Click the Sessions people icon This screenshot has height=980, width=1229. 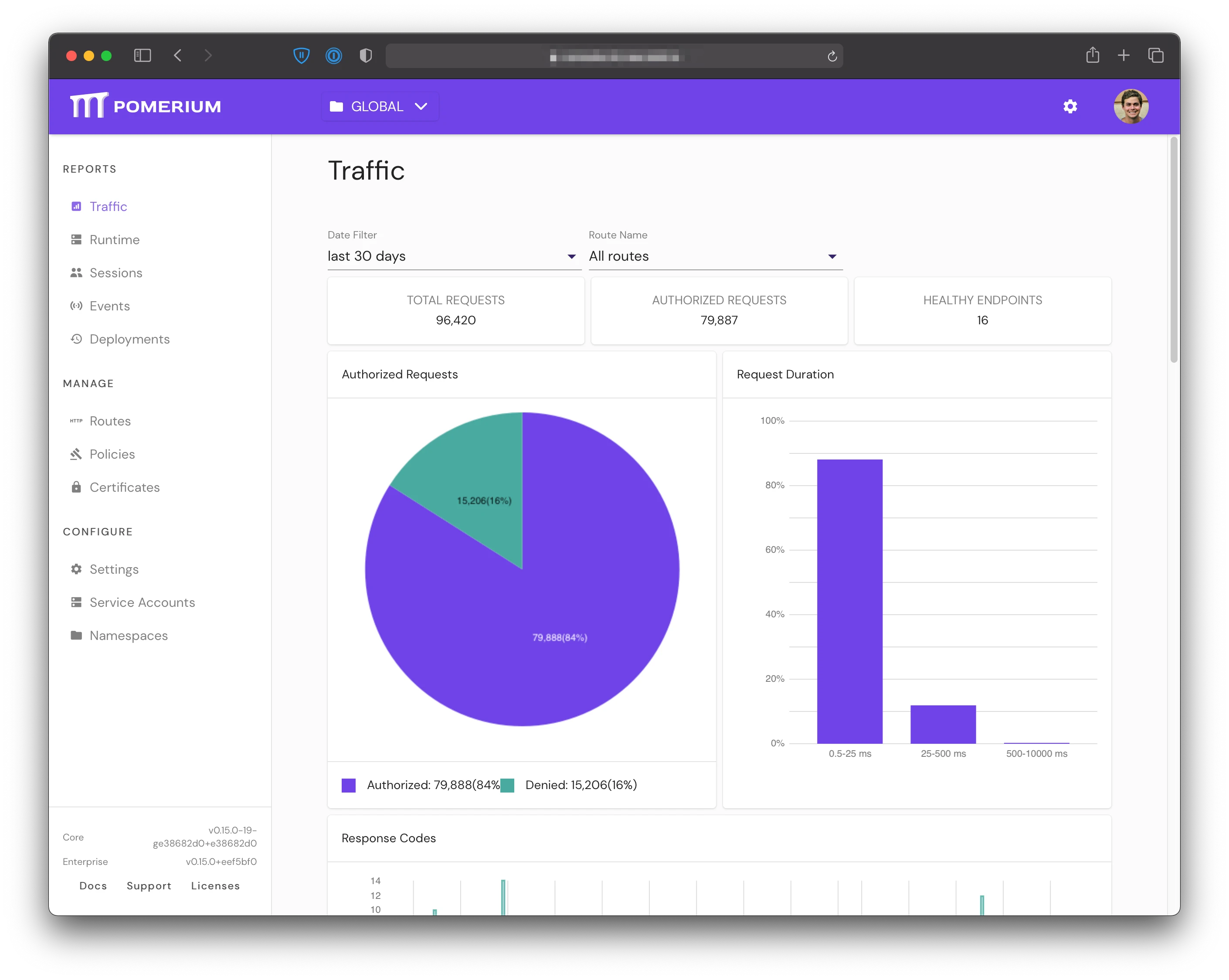click(x=76, y=273)
